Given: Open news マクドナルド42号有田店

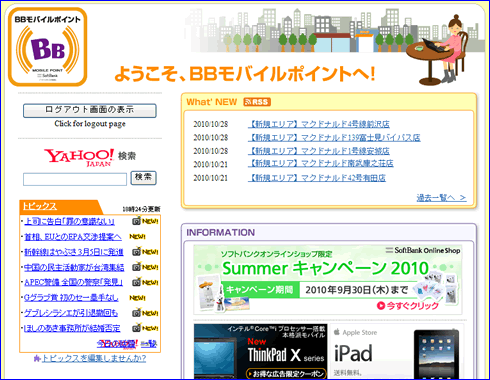Looking at the screenshot, I should tap(317, 178).
